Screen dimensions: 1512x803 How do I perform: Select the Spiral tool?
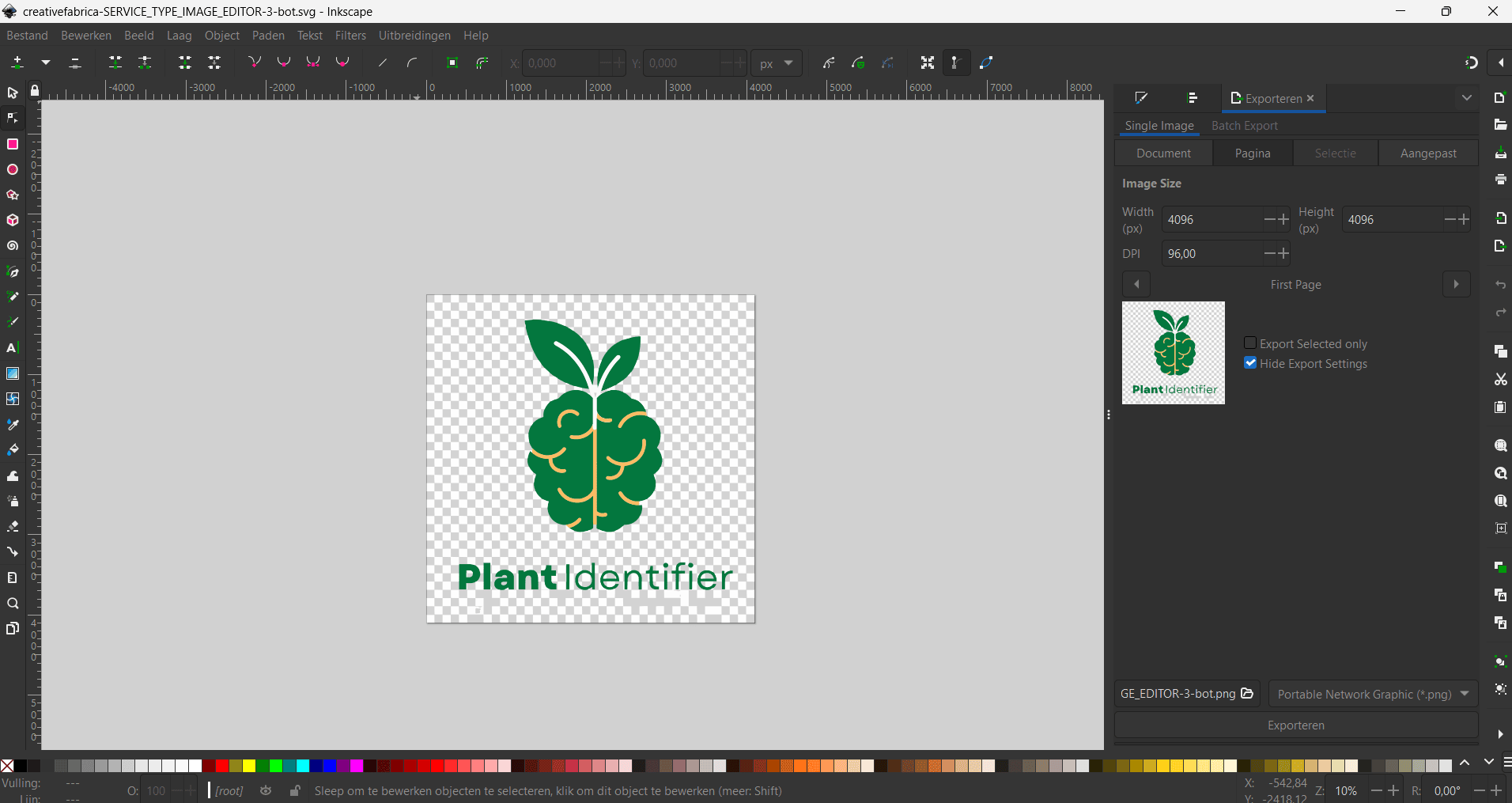[13, 246]
